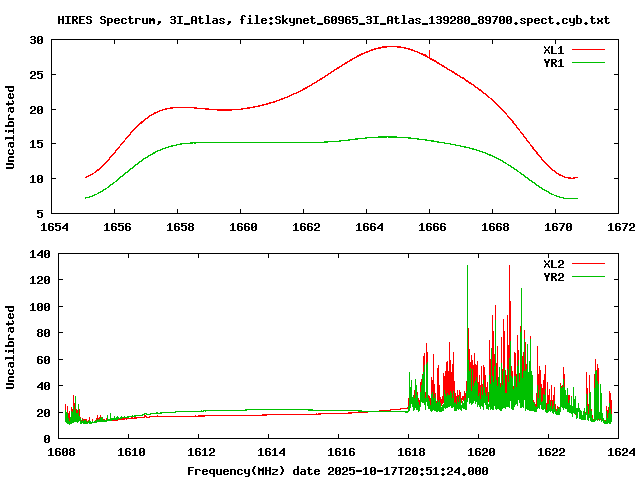640x480 pixels.
Task: Click the red XL2 legend line sample
Action: [589, 264]
